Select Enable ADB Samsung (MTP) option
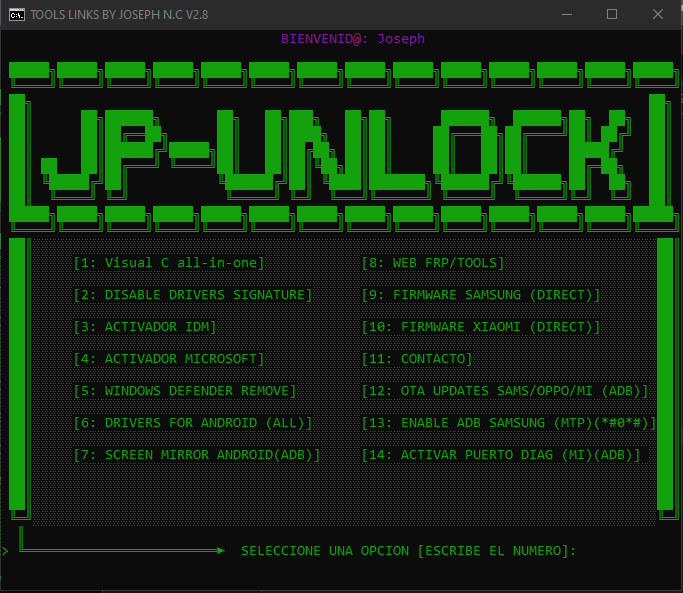Viewport: 683px width, 593px height. point(509,423)
